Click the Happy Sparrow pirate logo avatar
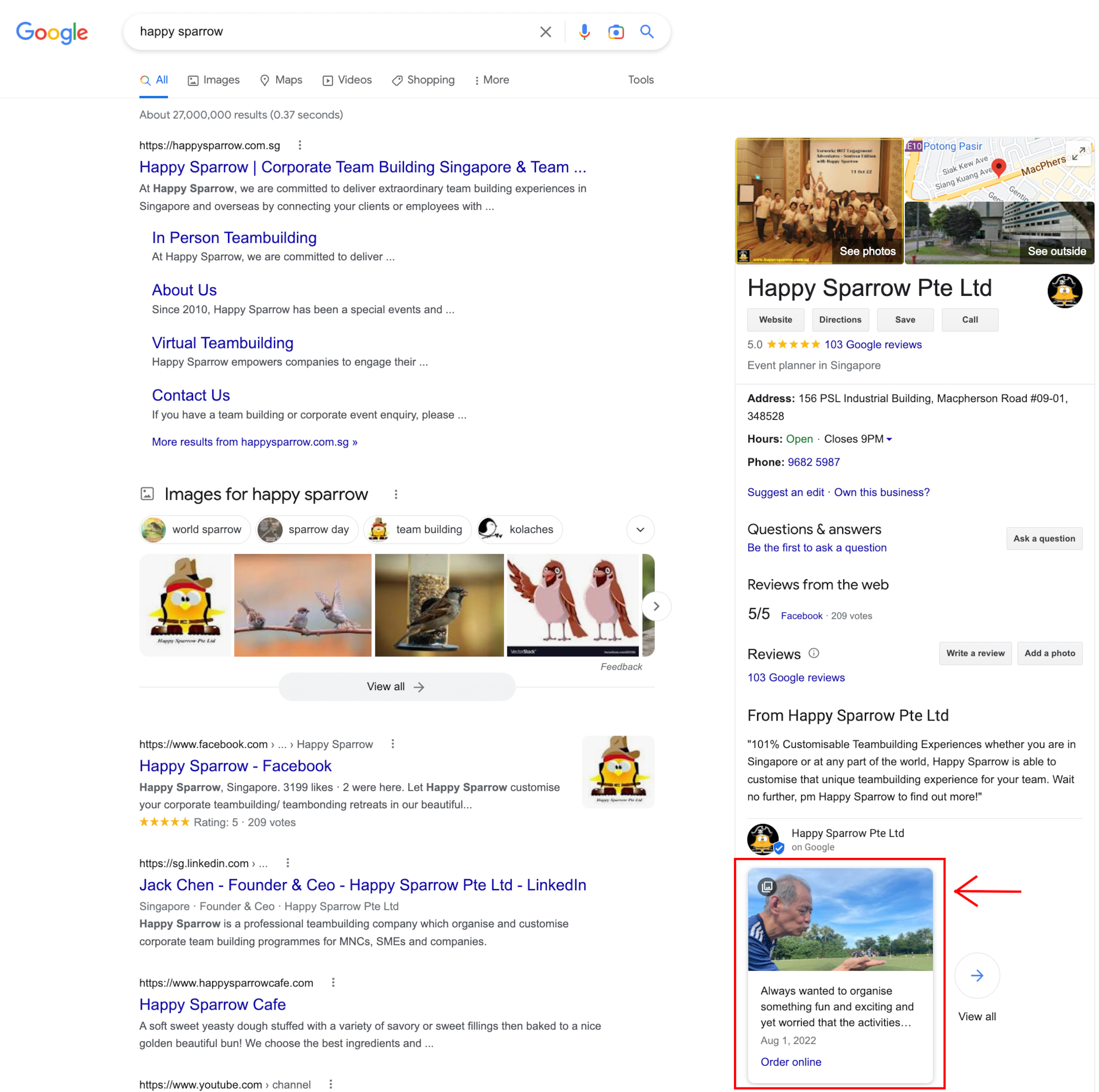 [x=1064, y=291]
